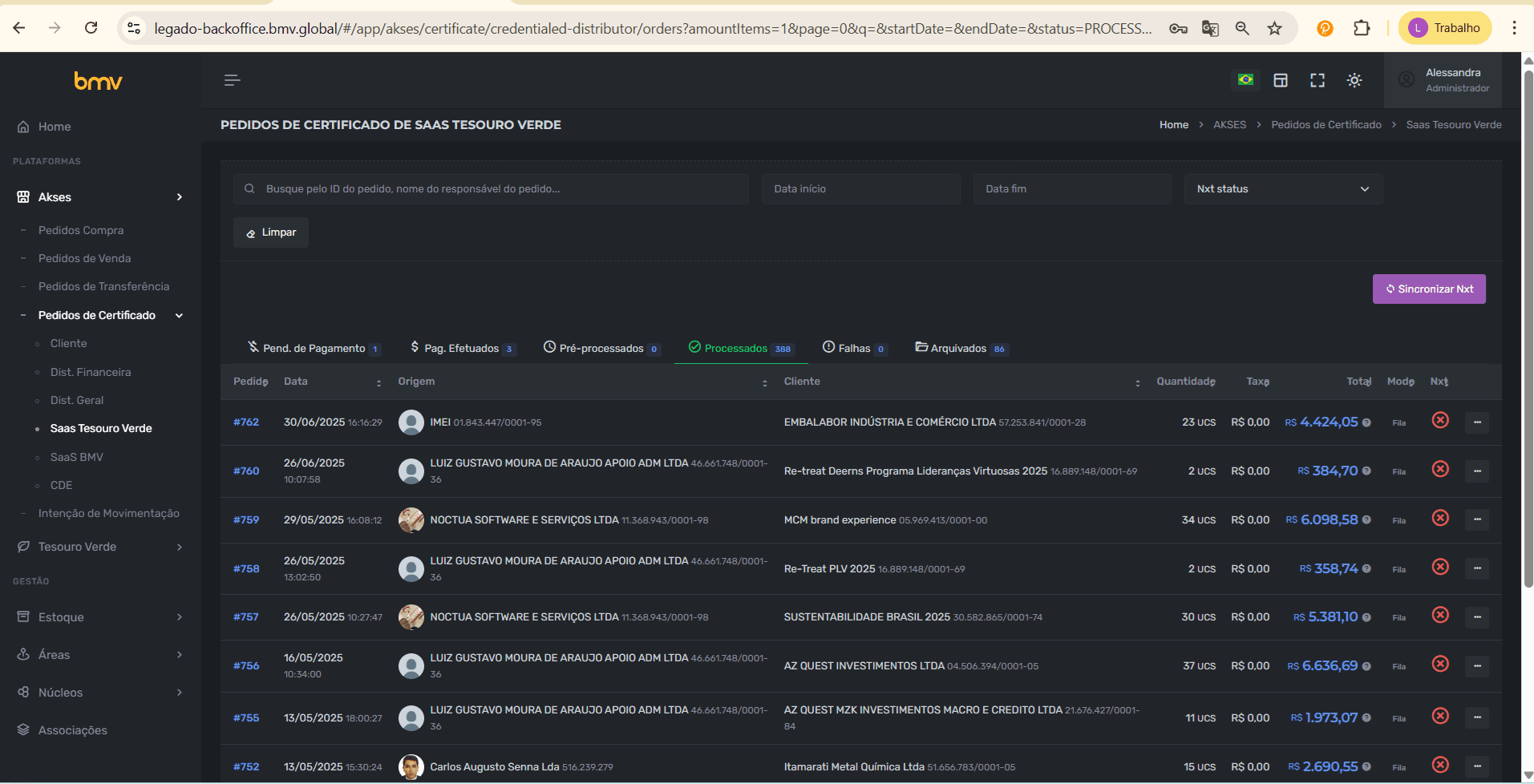Click AKSES breadcrumb link
This screenshot has height=784, width=1534.
[1230, 125]
